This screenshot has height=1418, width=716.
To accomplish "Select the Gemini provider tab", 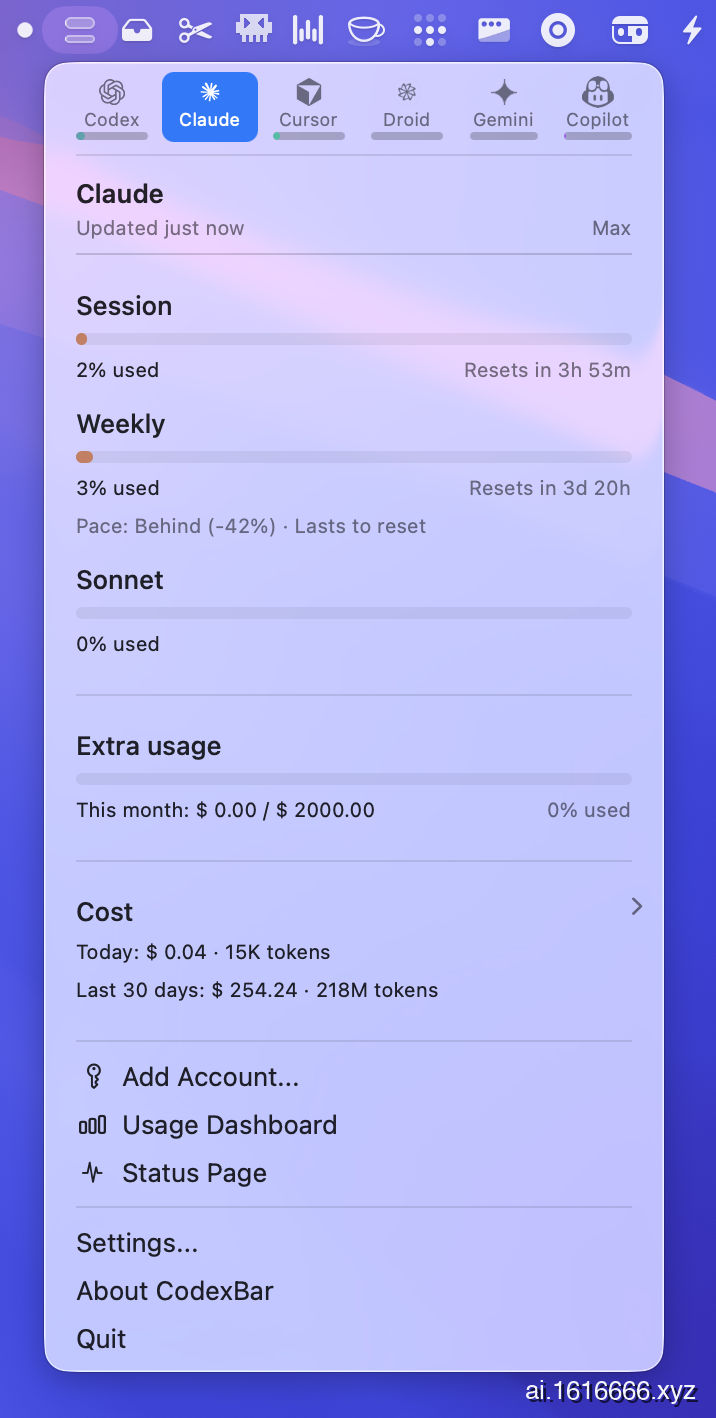I will 504,106.
